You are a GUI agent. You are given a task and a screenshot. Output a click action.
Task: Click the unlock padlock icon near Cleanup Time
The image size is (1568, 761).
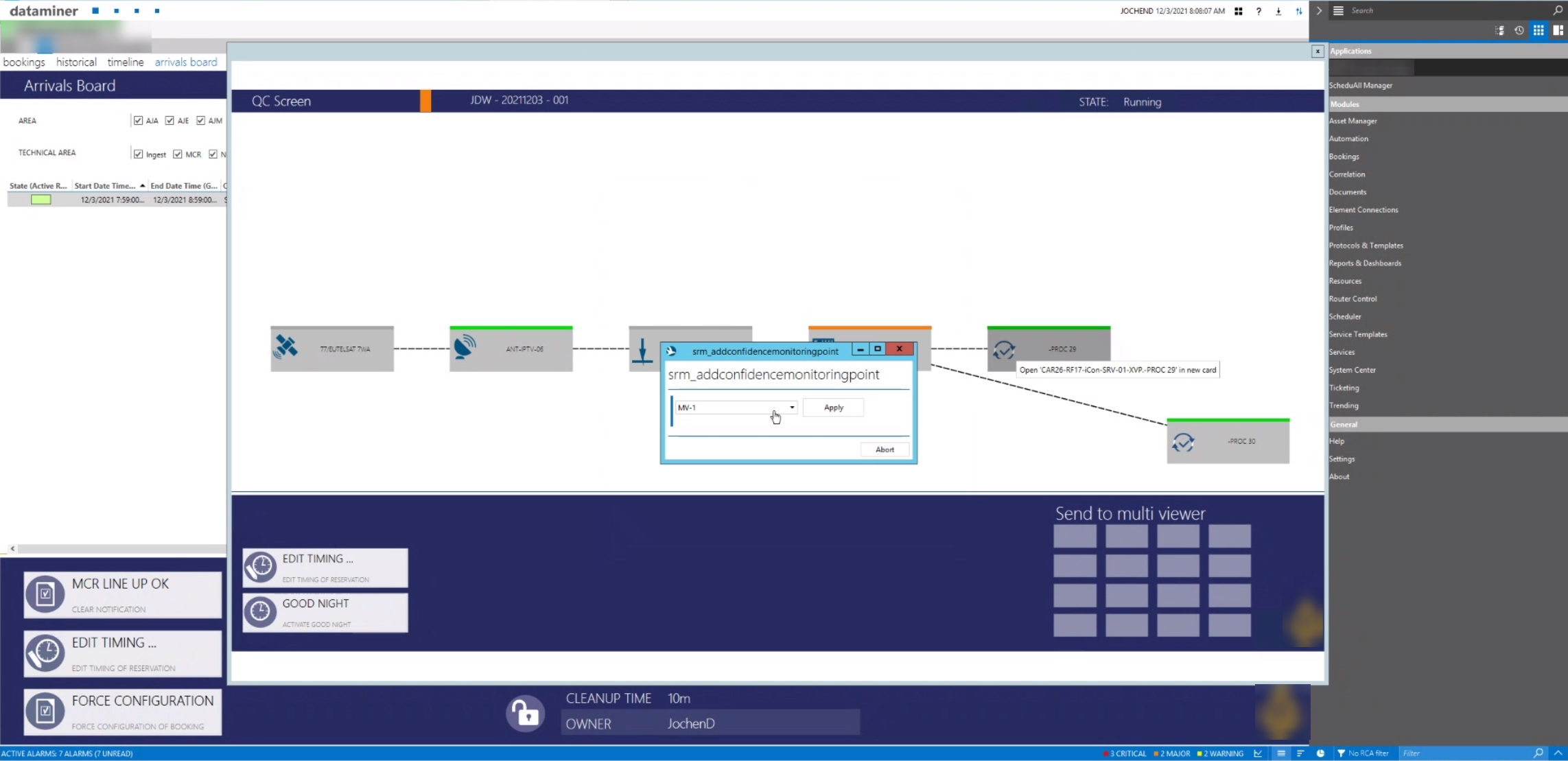[526, 714]
